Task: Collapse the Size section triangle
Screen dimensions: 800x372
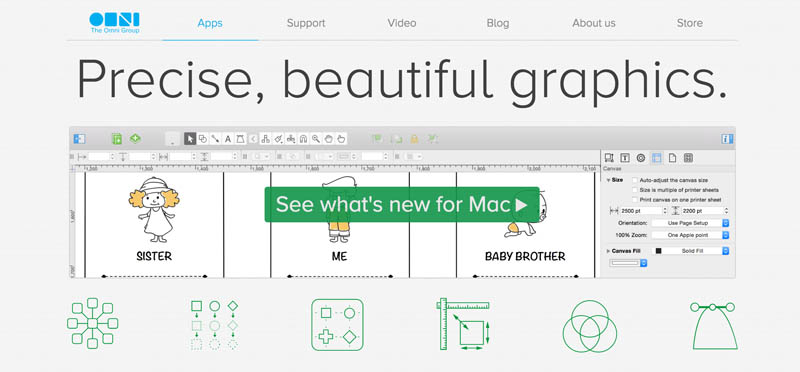Action: [608, 180]
